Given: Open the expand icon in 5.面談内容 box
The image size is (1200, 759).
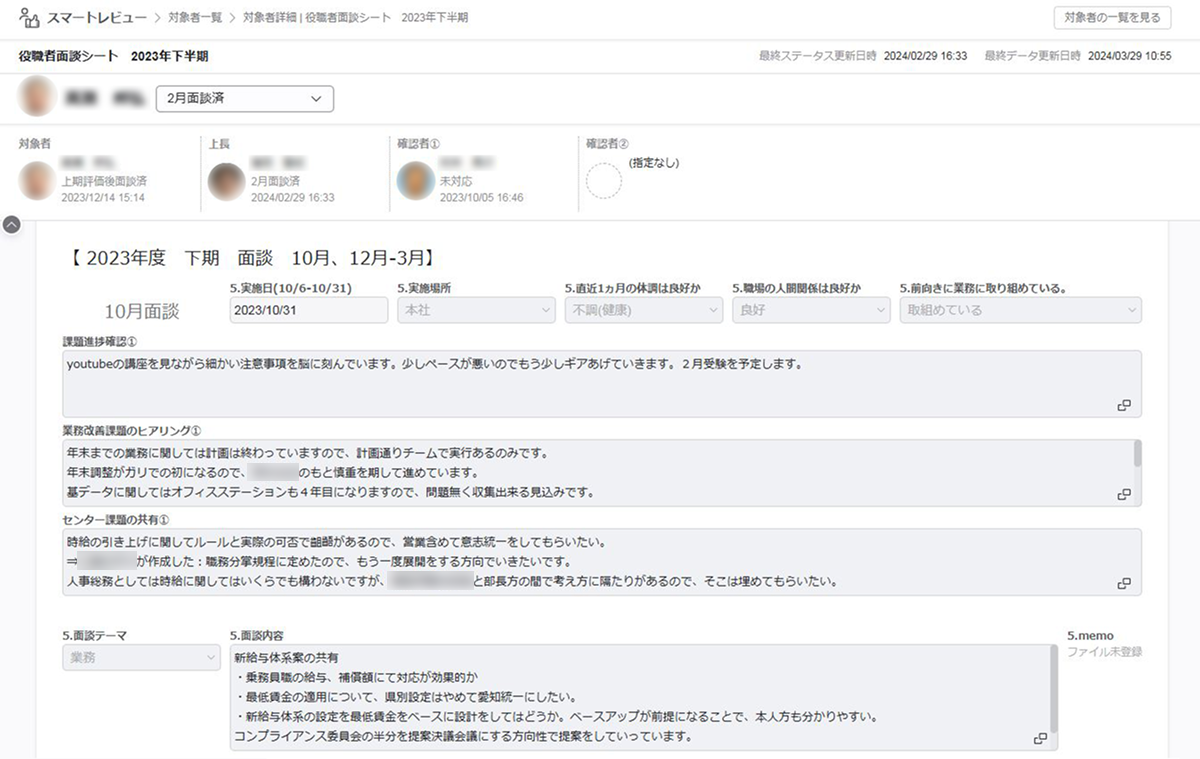Looking at the screenshot, I should [x=1040, y=738].
